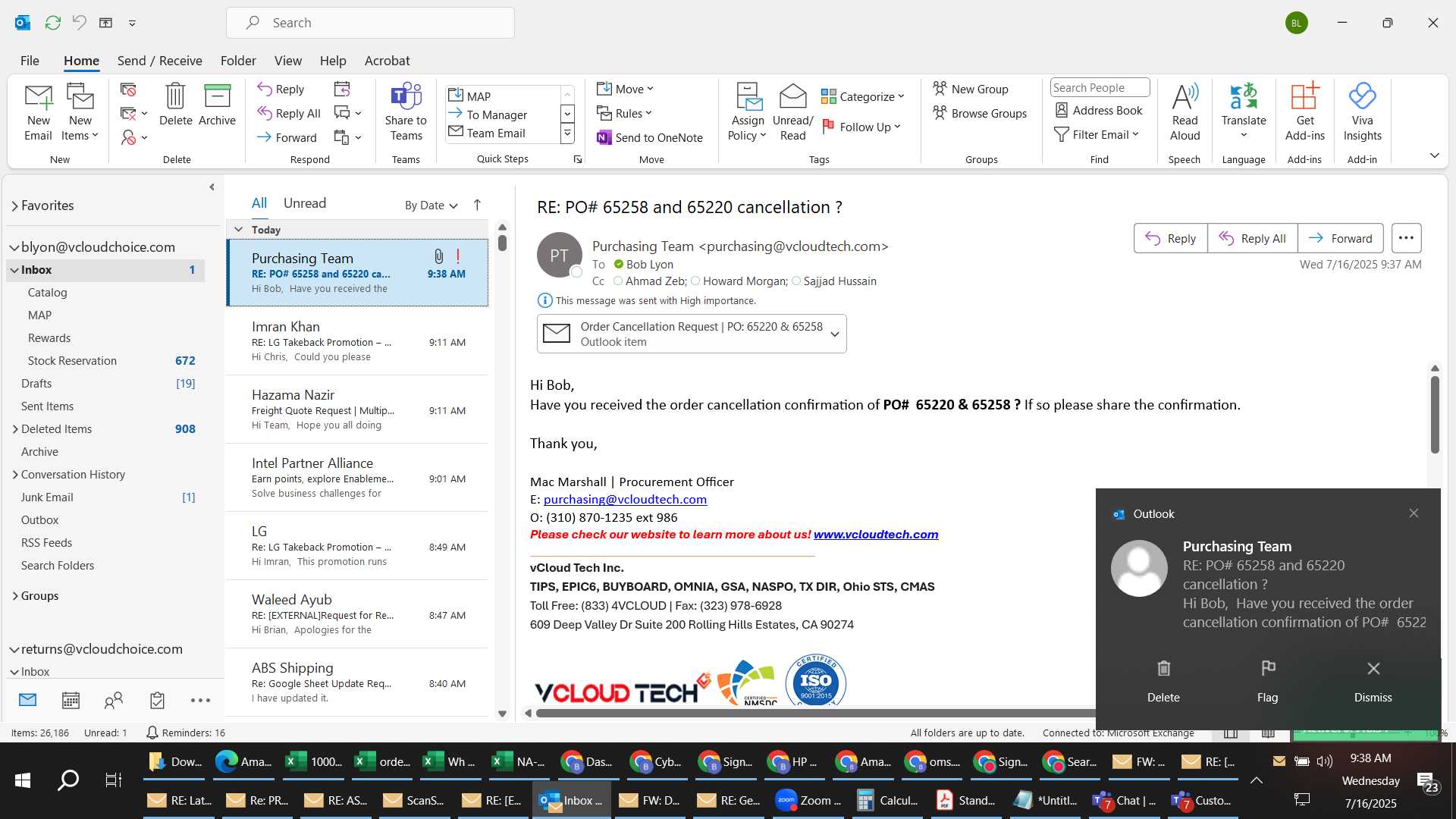The height and width of the screenshot is (819, 1456).
Task: Collapse the folder pane arrow
Action: 212,187
